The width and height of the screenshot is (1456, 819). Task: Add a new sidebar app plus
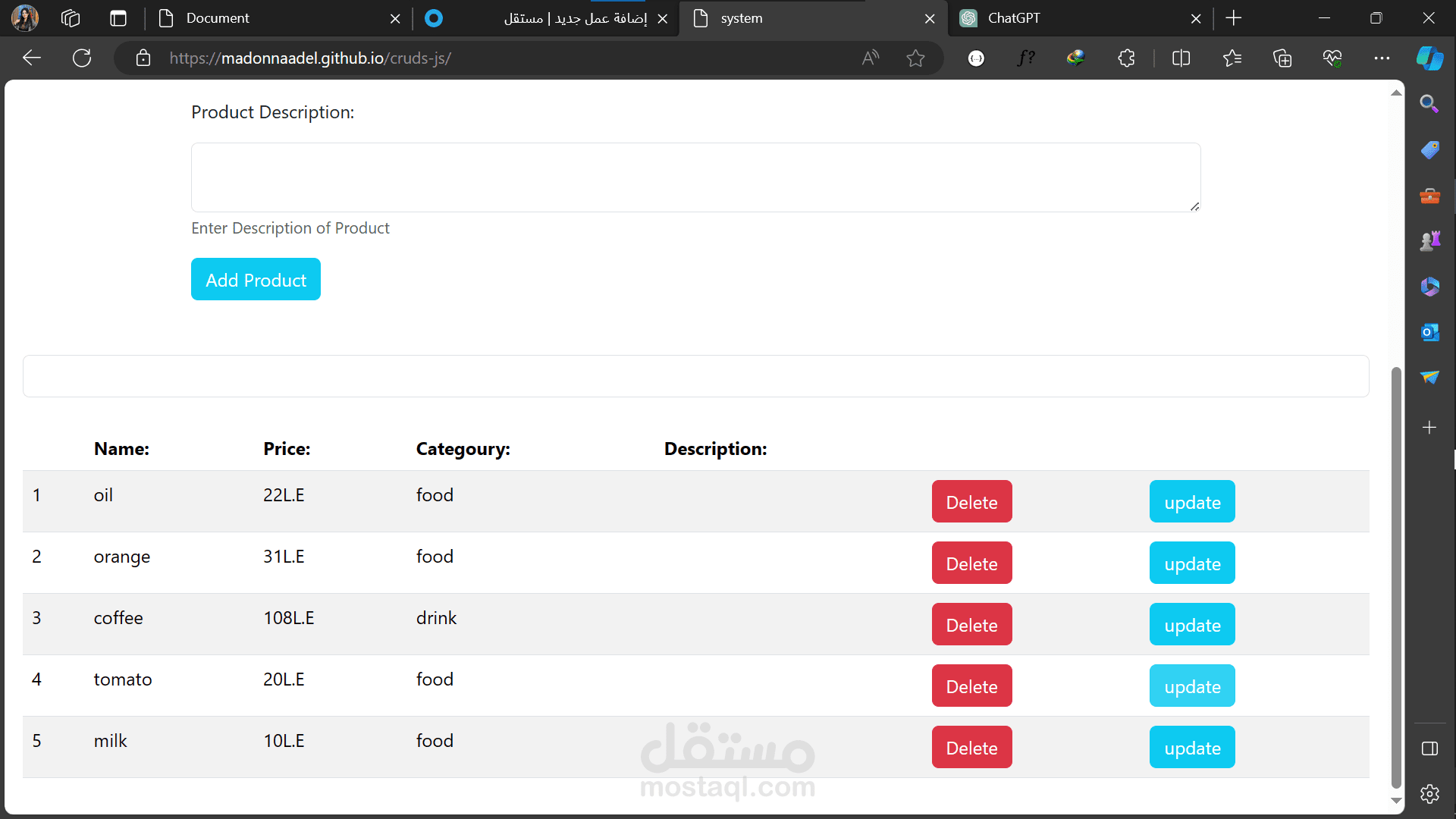point(1429,428)
